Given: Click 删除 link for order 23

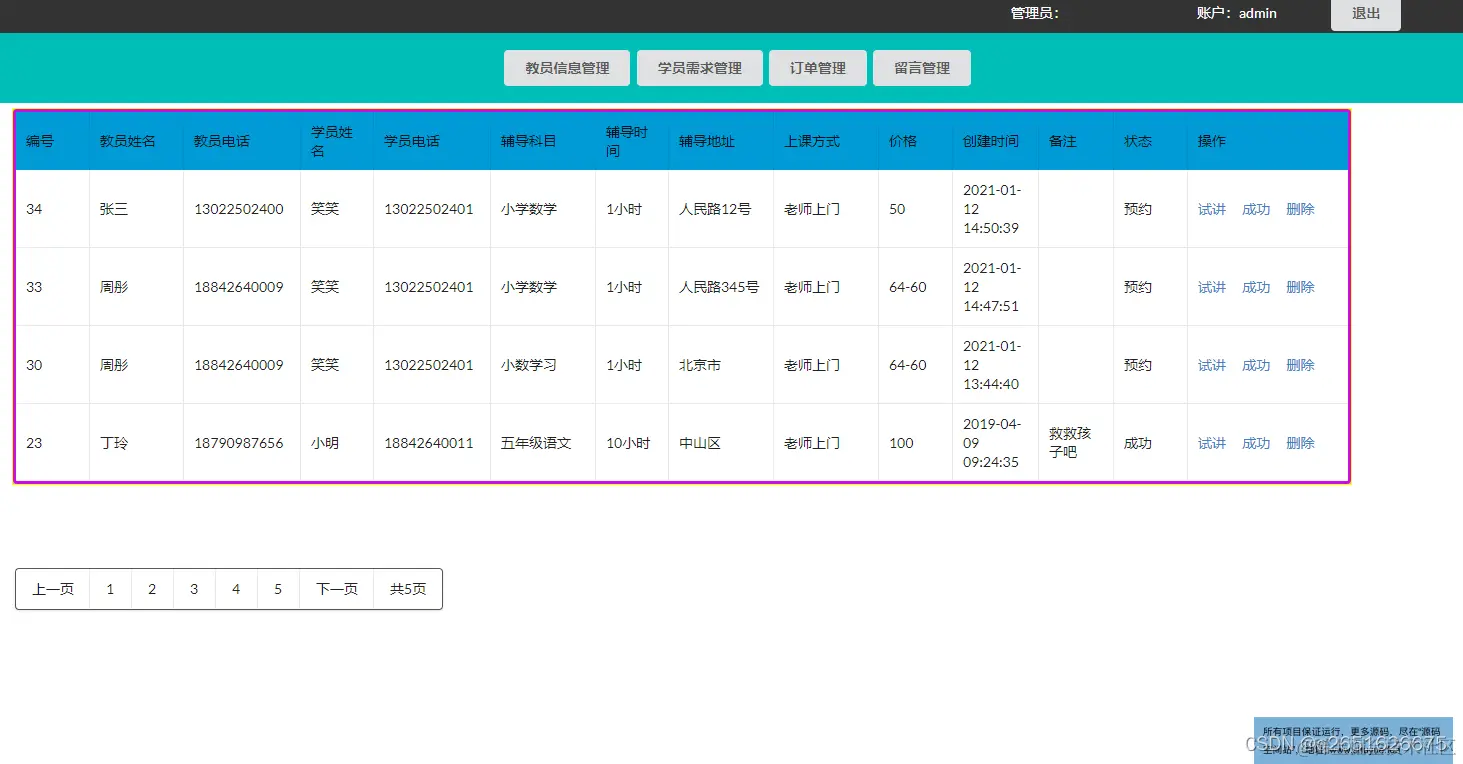Looking at the screenshot, I should pos(1300,443).
